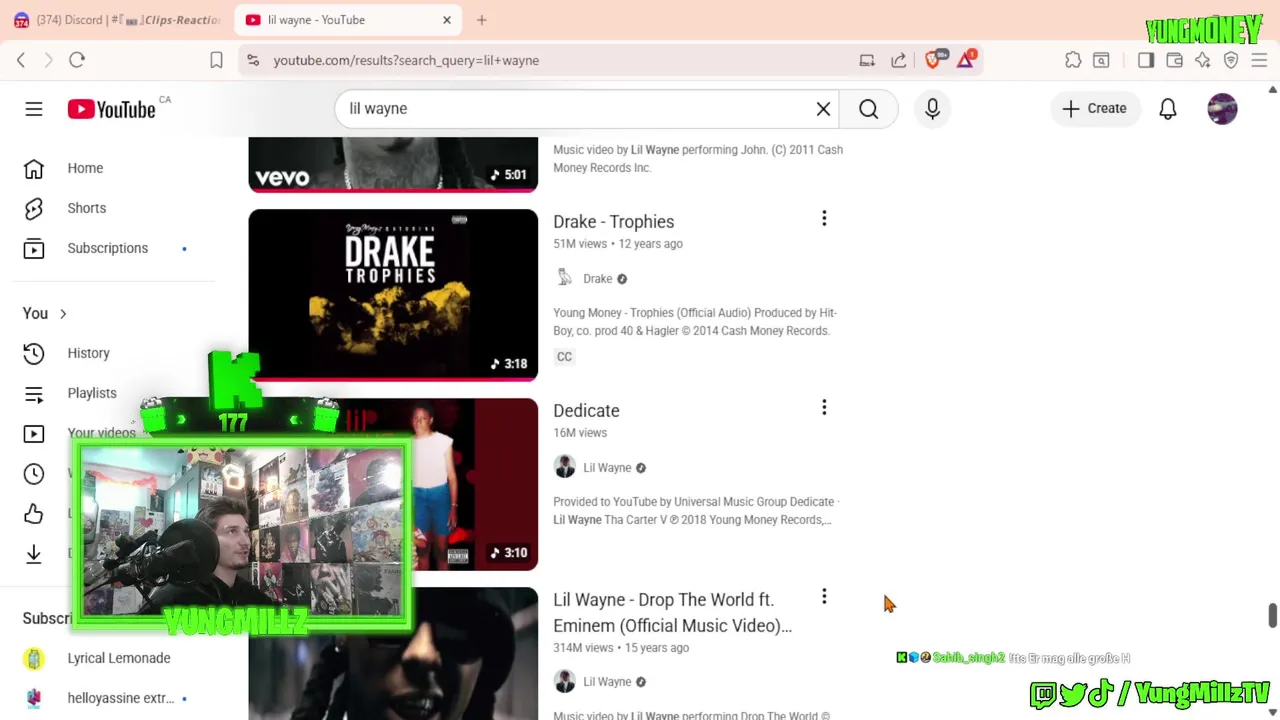Open the Brave Rewards triangle icon
Image resolution: width=1280 pixels, height=720 pixels.
pyautogui.click(x=966, y=60)
